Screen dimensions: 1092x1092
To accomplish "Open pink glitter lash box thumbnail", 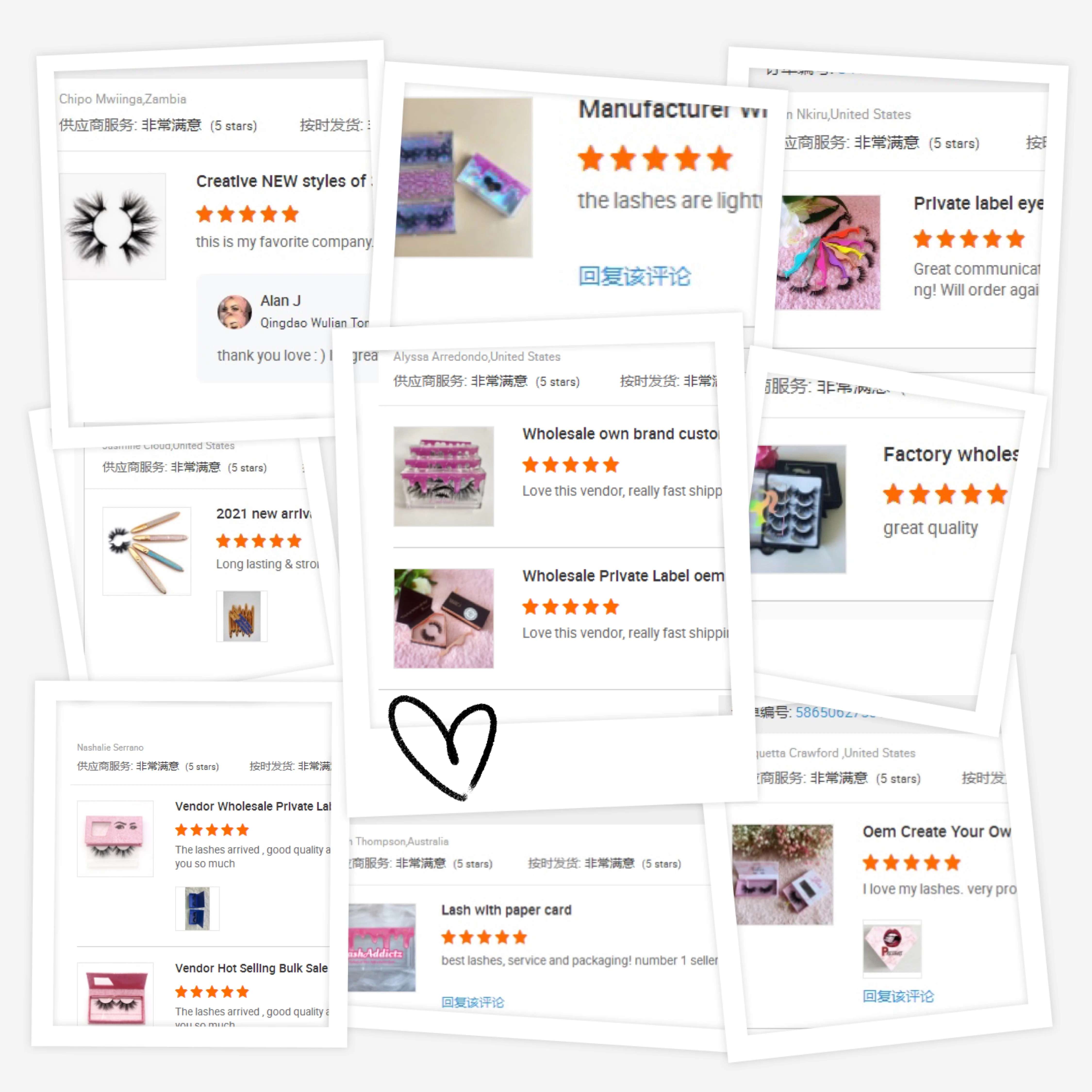I will click(x=115, y=839).
